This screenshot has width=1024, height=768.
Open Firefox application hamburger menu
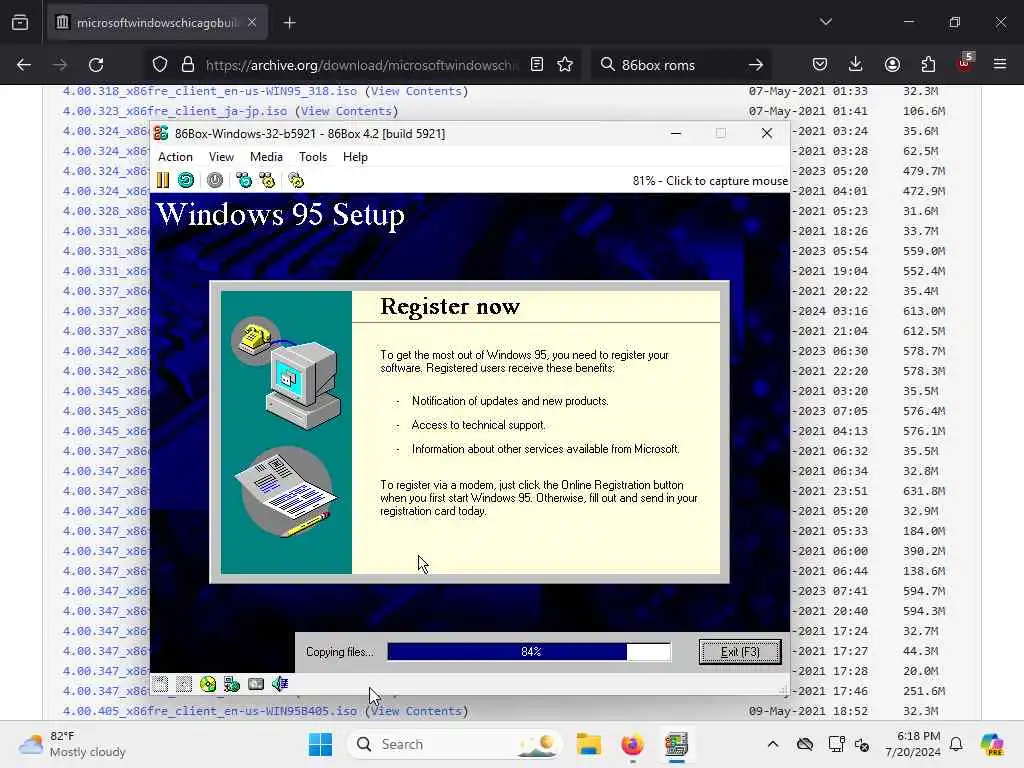[x=1000, y=65]
